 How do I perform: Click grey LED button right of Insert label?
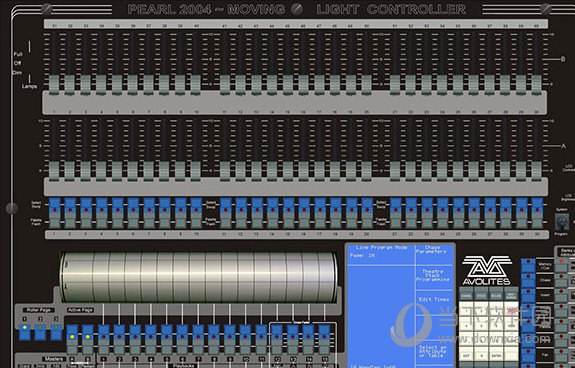pos(561,295)
